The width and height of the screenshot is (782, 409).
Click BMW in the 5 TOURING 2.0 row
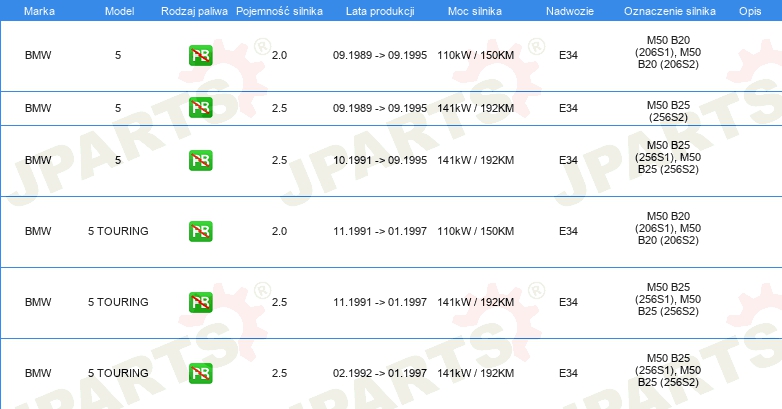[38, 231]
